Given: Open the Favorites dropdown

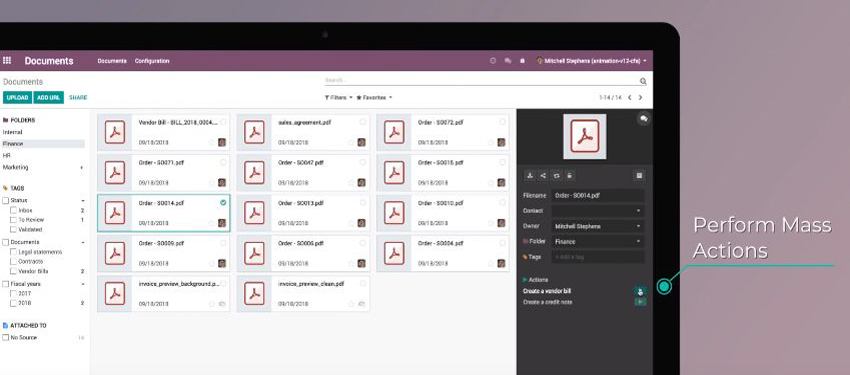Looking at the screenshot, I should coord(374,98).
